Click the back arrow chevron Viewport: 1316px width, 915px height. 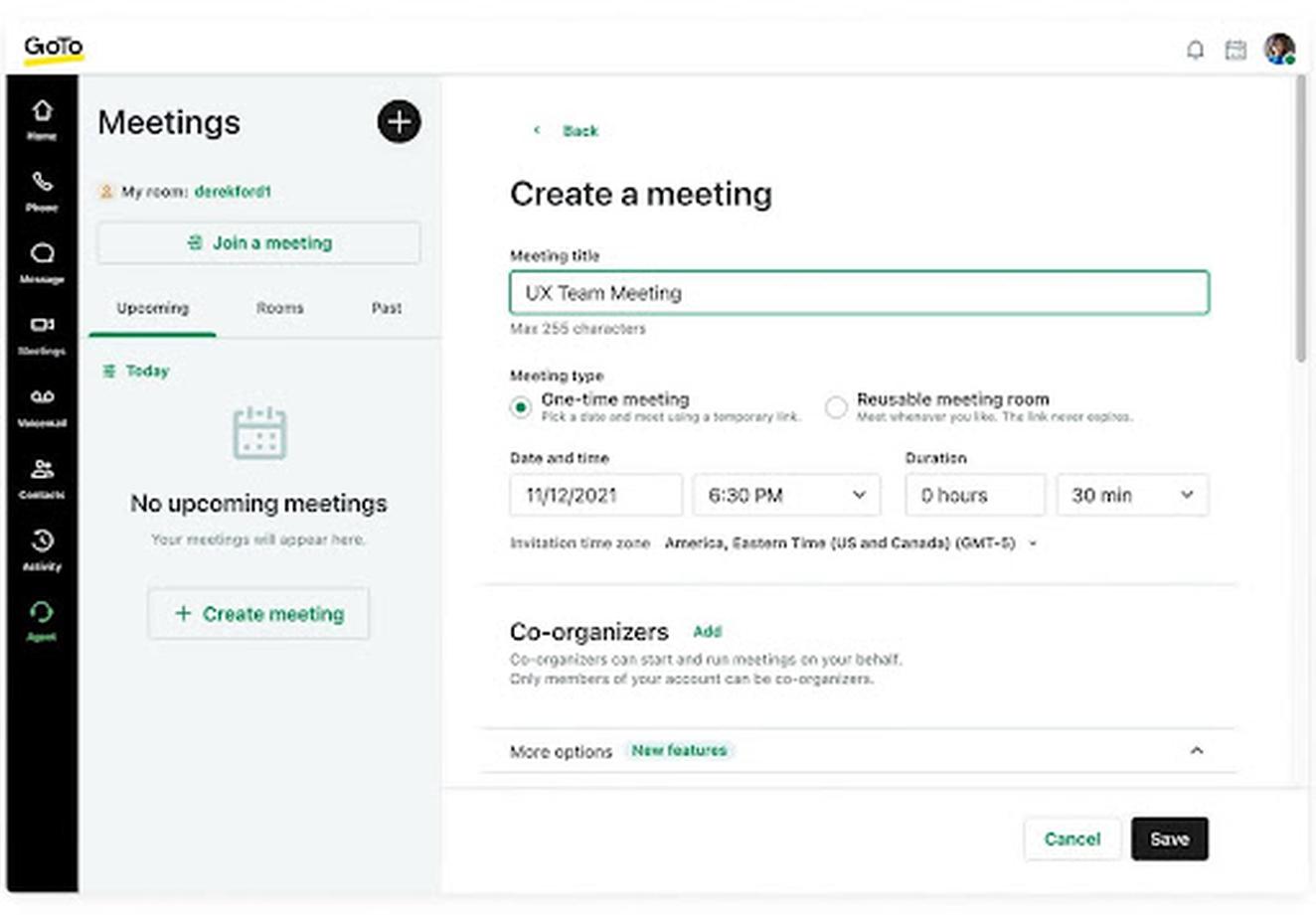537,130
